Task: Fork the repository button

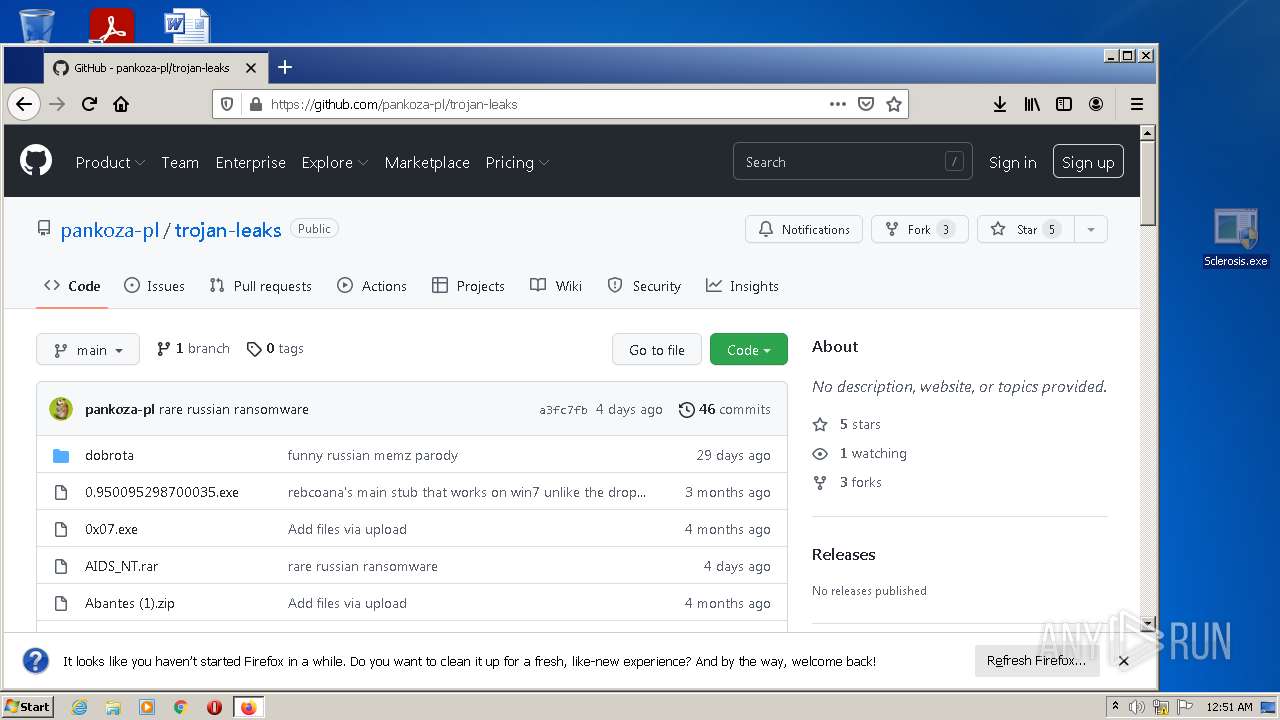Action: coord(919,229)
